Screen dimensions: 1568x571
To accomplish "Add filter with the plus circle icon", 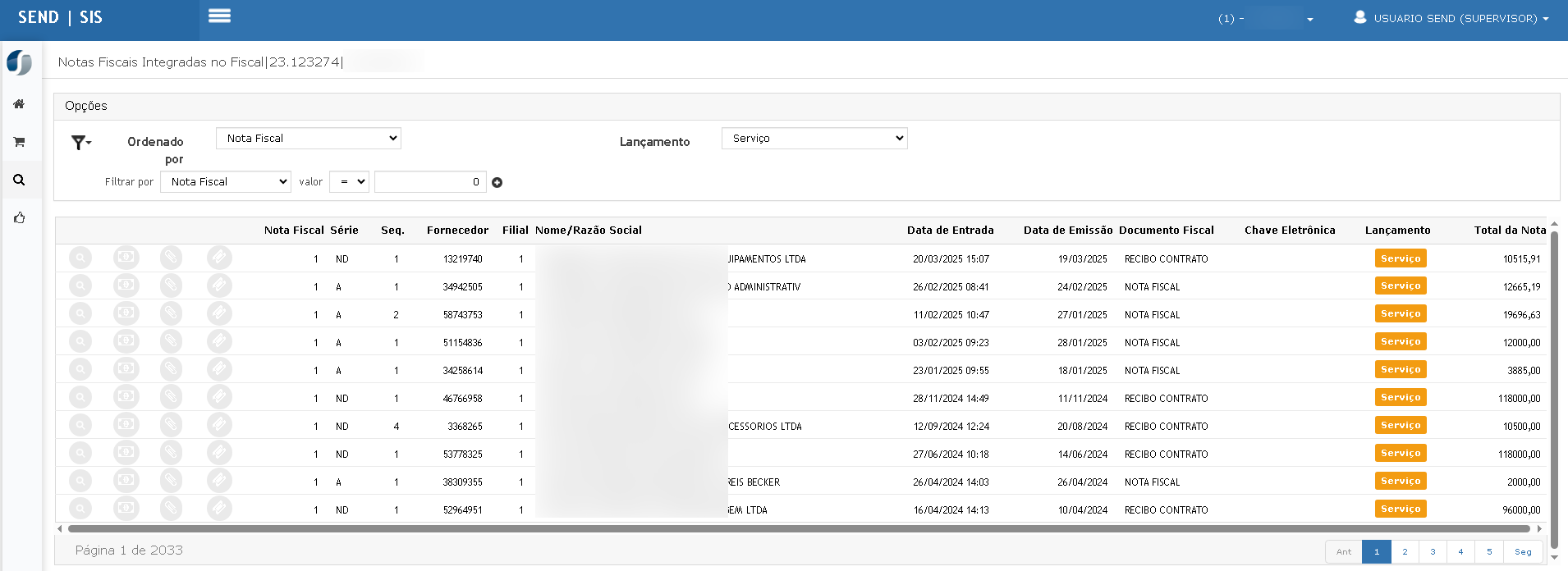I will [497, 182].
